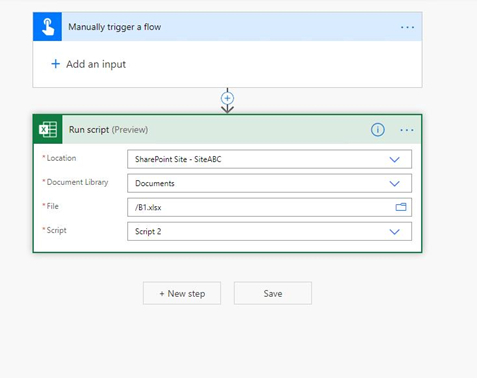This screenshot has width=477, height=378.
Task: Open the file picker folder icon
Action: (401, 207)
